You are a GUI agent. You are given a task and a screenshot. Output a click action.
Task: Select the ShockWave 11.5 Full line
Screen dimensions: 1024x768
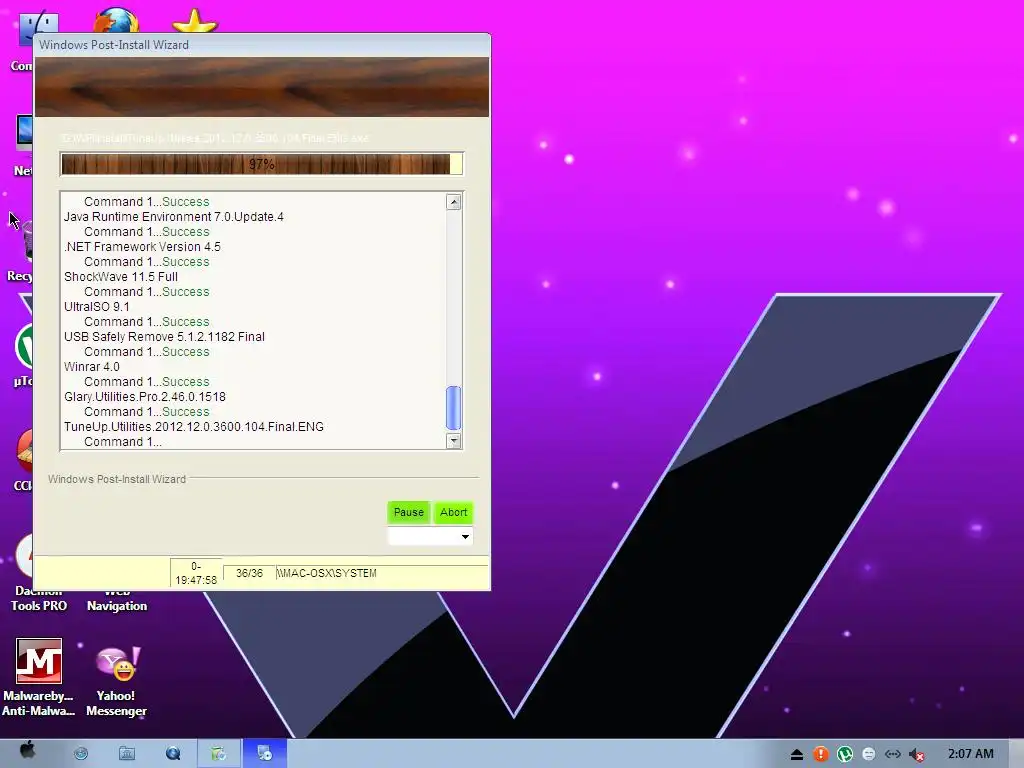[121, 277]
